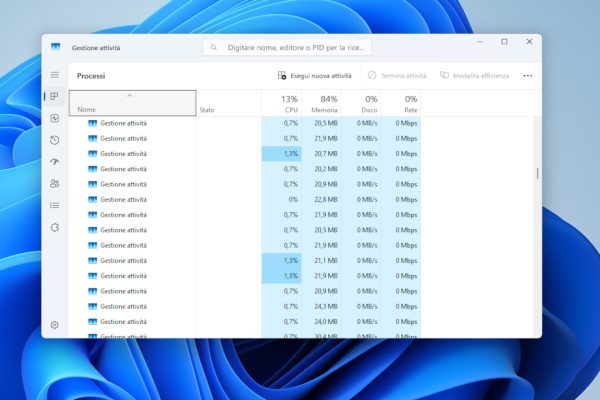
Task: Close the Gestione attività window
Action: (x=529, y=41)
